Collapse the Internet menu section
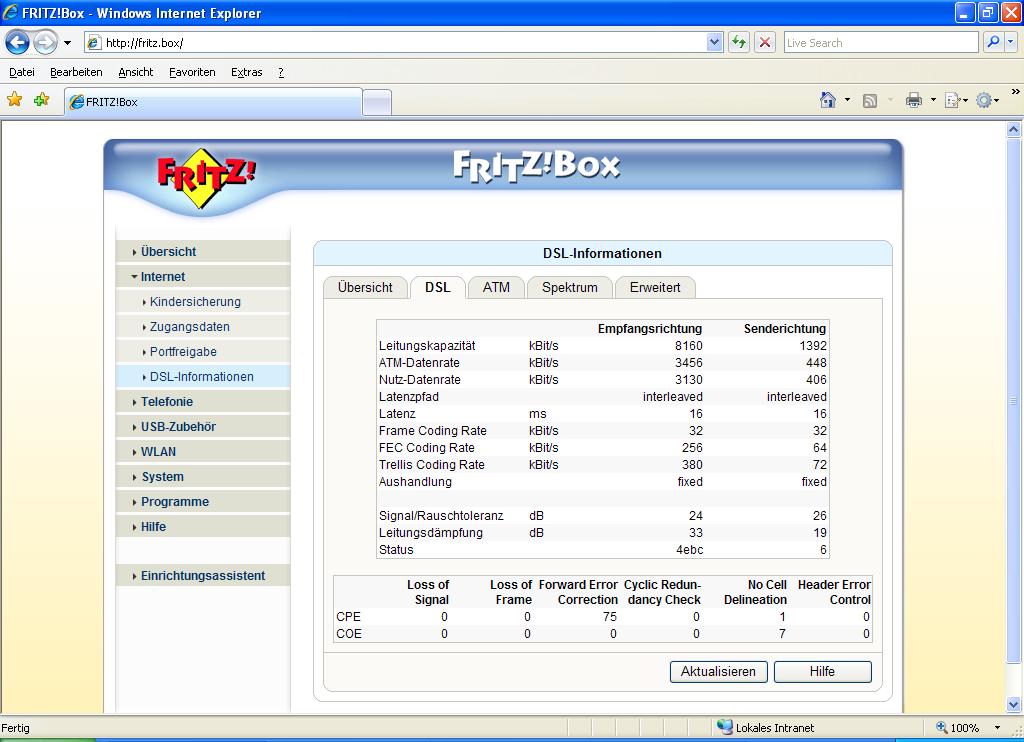Image resolution: width=1024 pixels, height=742 pixels. (162, 277)
